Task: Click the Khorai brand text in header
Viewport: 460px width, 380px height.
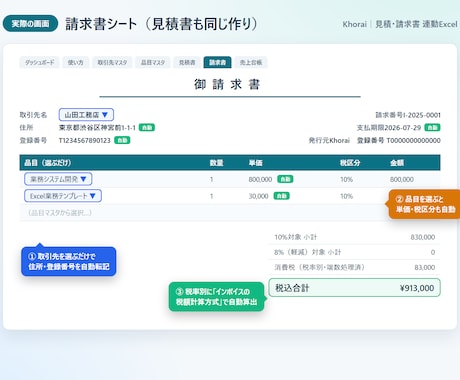Action: [354, 24]
